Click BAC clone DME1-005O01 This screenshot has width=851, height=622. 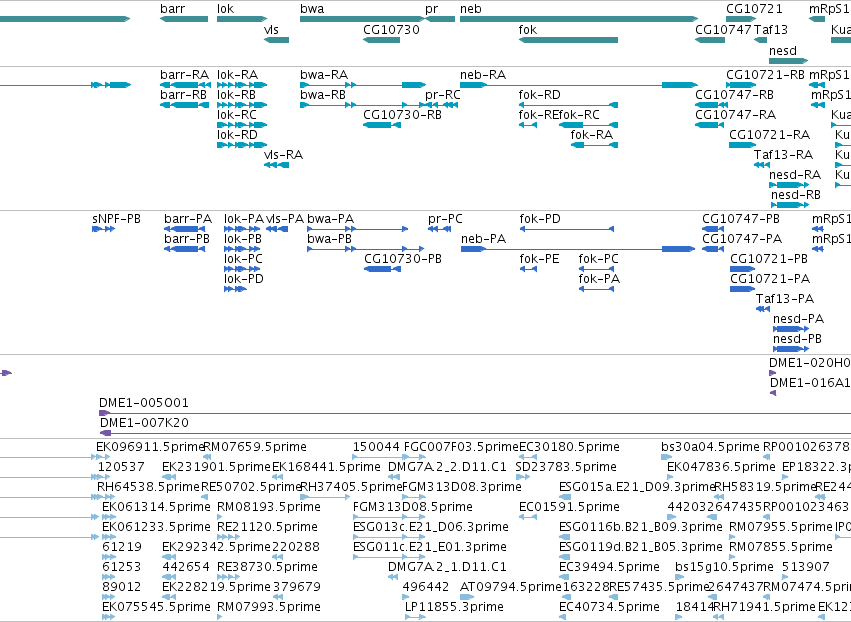(475, 413)
